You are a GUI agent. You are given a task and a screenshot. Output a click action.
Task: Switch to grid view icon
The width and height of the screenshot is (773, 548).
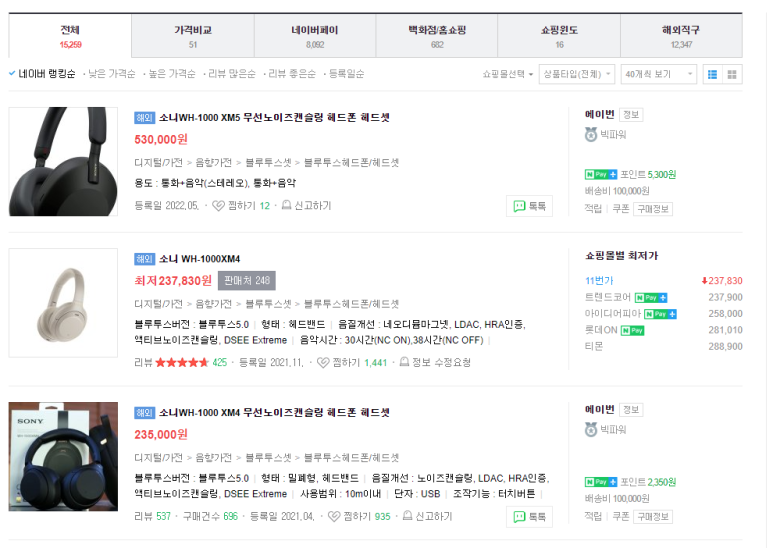[732, 74]
